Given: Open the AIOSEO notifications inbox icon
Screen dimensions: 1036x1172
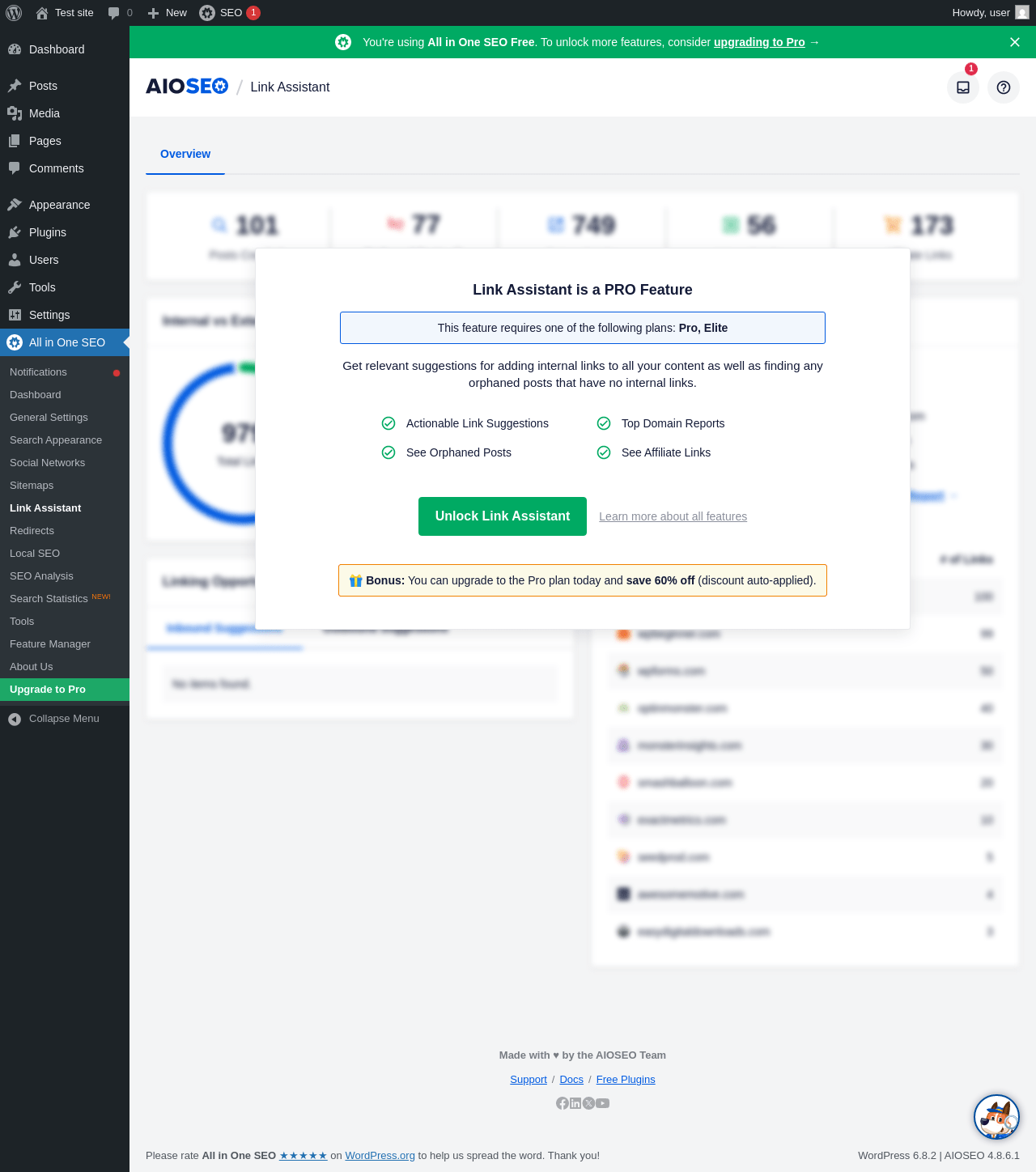Looking at the screenshot, I should pos(963,87).
